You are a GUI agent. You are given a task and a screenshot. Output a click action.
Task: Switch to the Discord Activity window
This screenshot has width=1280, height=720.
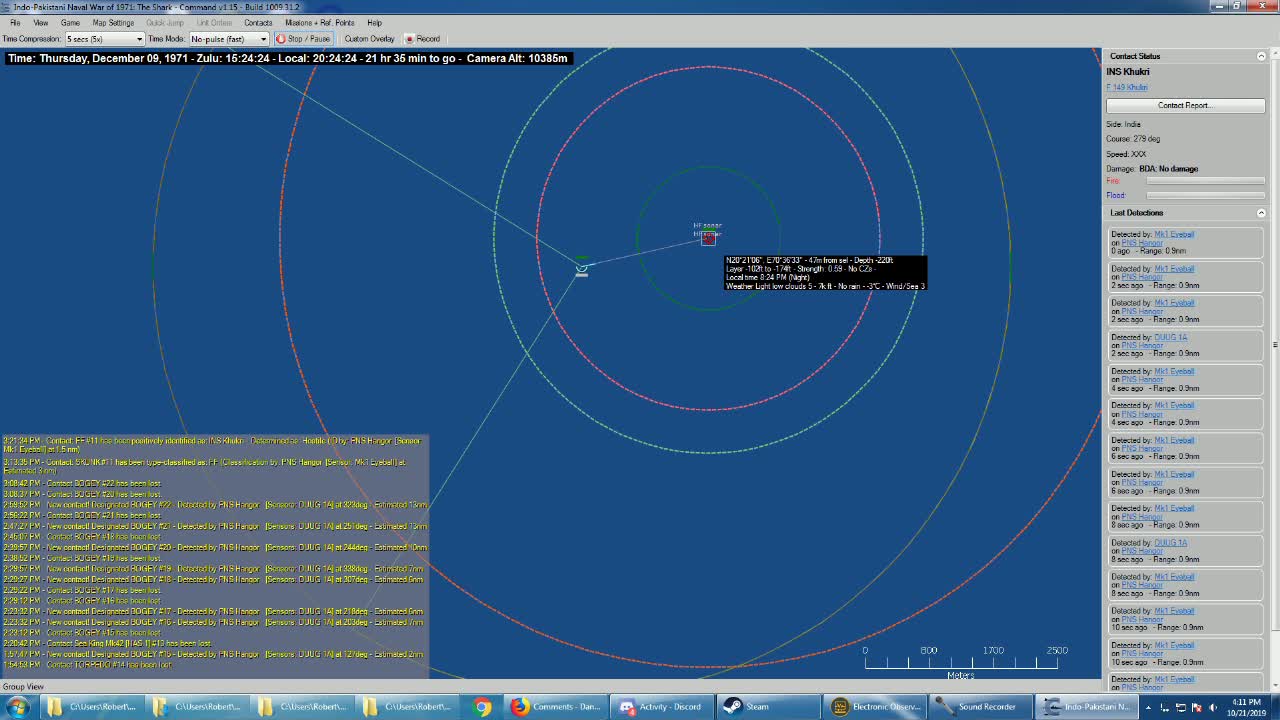(x=661, y=707)
